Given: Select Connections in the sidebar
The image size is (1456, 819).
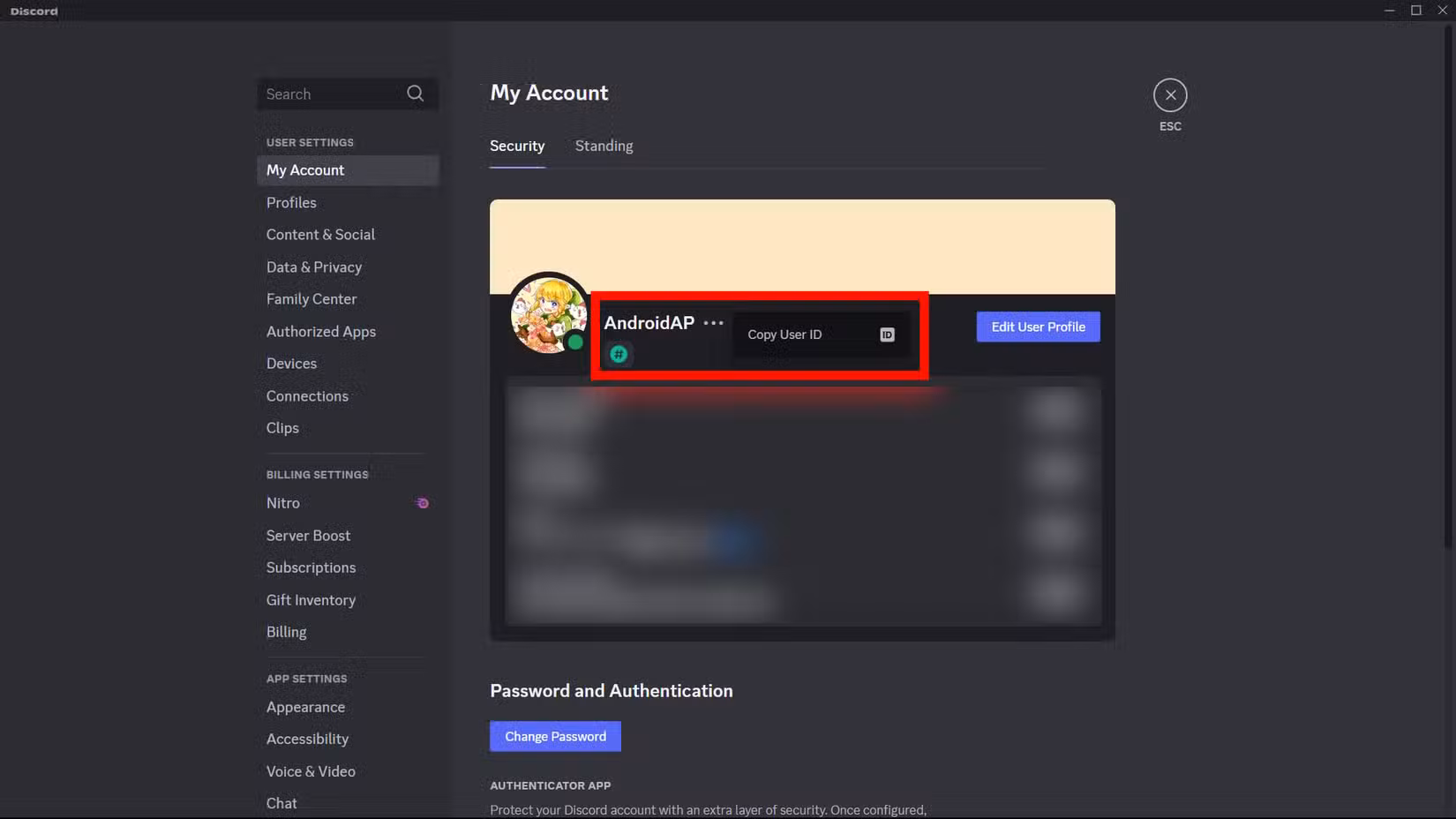Looking at the screenshot, I should (307, 395).
